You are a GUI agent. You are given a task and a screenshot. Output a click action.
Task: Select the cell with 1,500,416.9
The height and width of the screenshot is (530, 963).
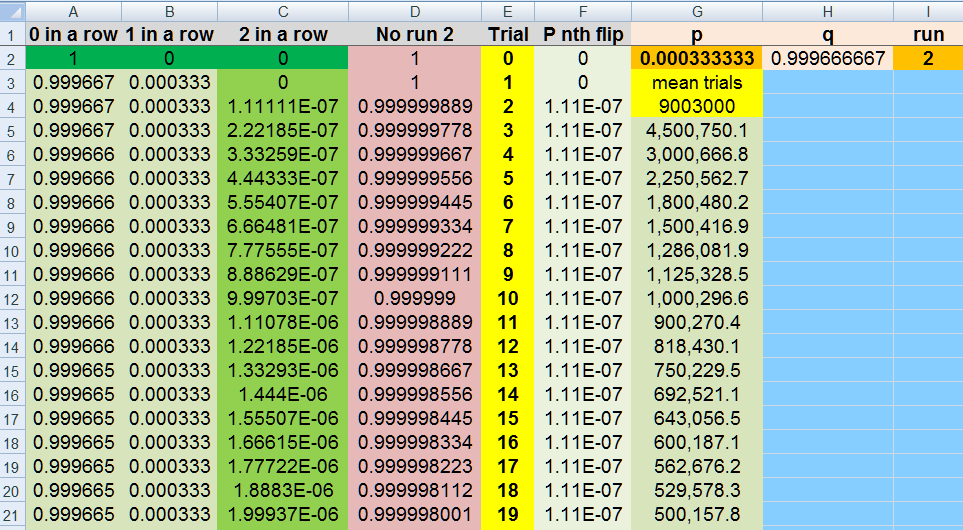pyautogui.click(x=697, y=226)
